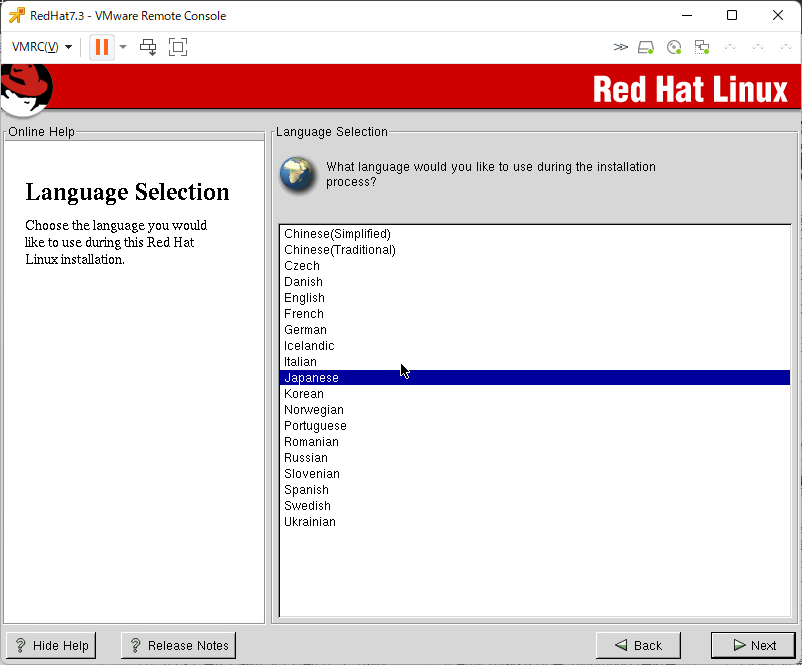Image resolution: width=802 pixels, height=665 pixels.
Task: Click the hard disk device status icon
Action: tap(646, 48)
